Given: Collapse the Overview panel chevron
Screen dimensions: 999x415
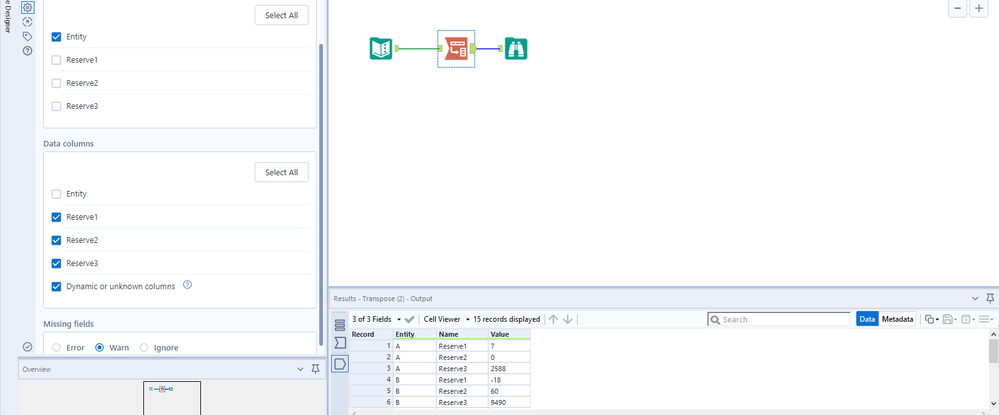Looking at the screenshot, I should click(301, 369).
